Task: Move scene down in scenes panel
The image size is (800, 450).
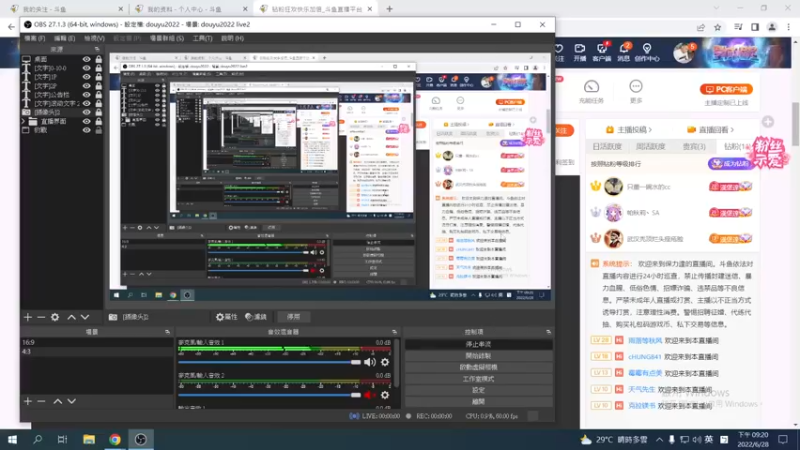Action: (x=71, y=401)
